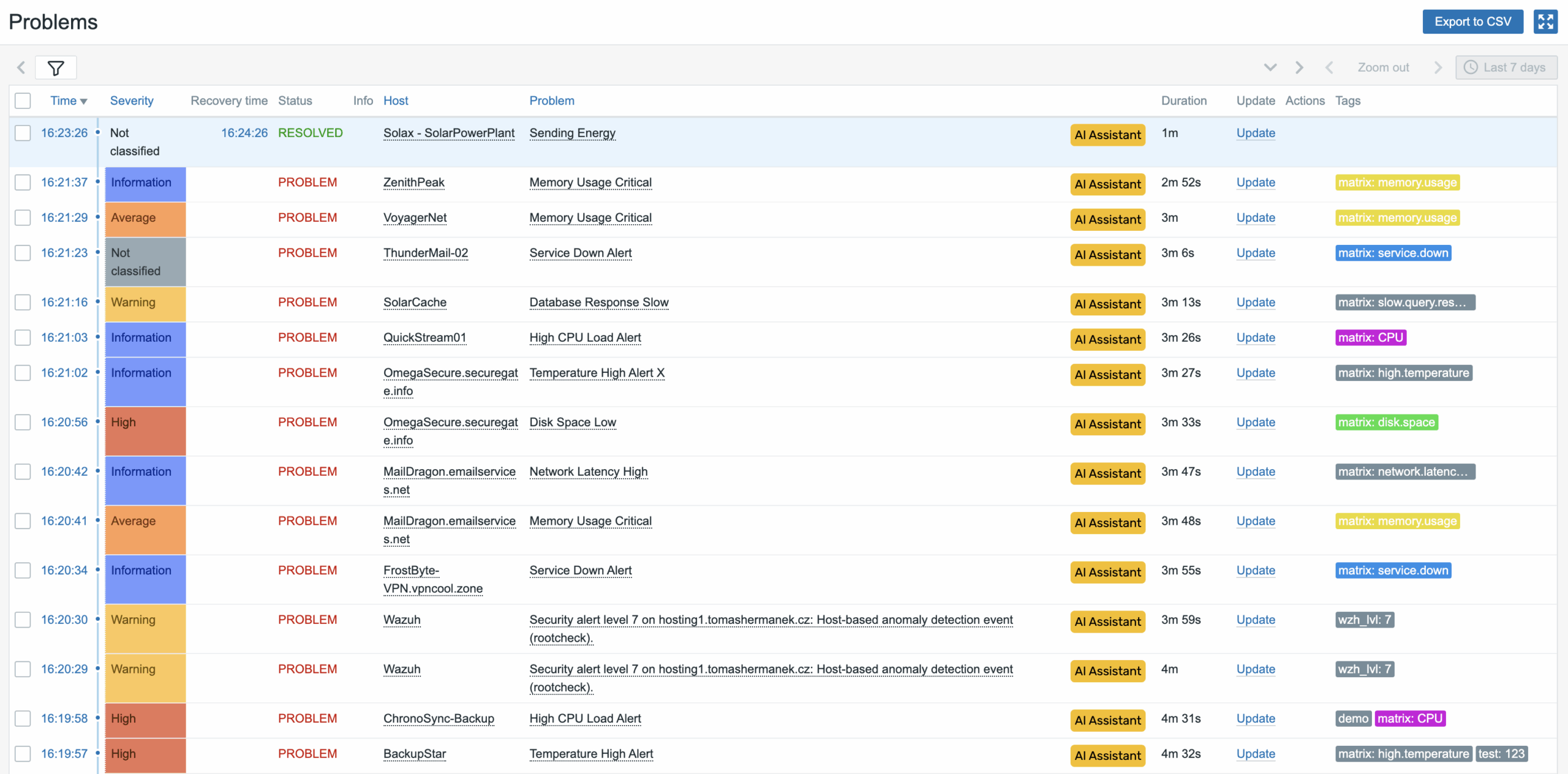
Task: Open the SolarCache host menu
Action: [x=415, y=302]
